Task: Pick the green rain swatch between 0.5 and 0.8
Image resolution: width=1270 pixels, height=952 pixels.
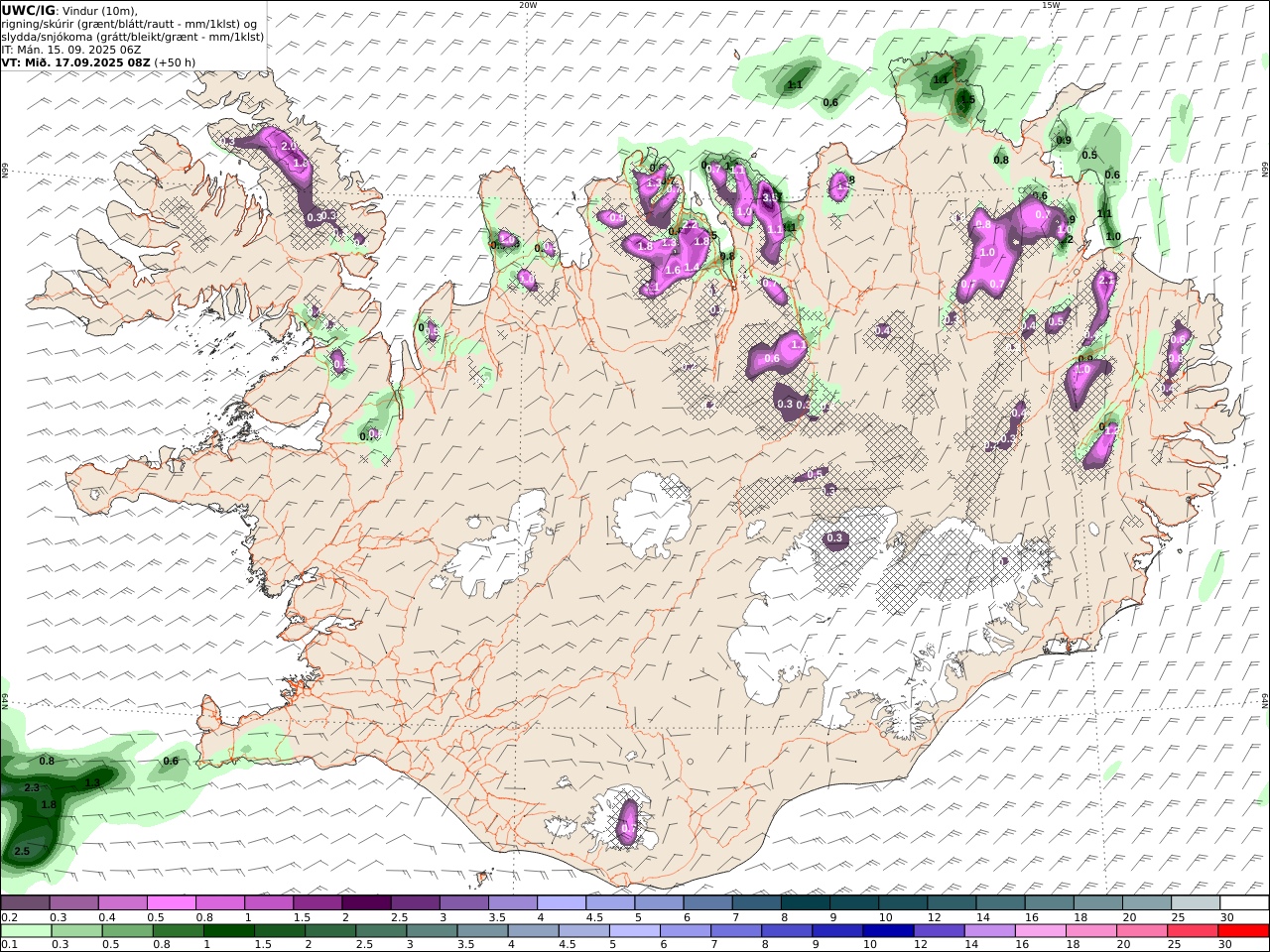Action: [x=128, y=930]
